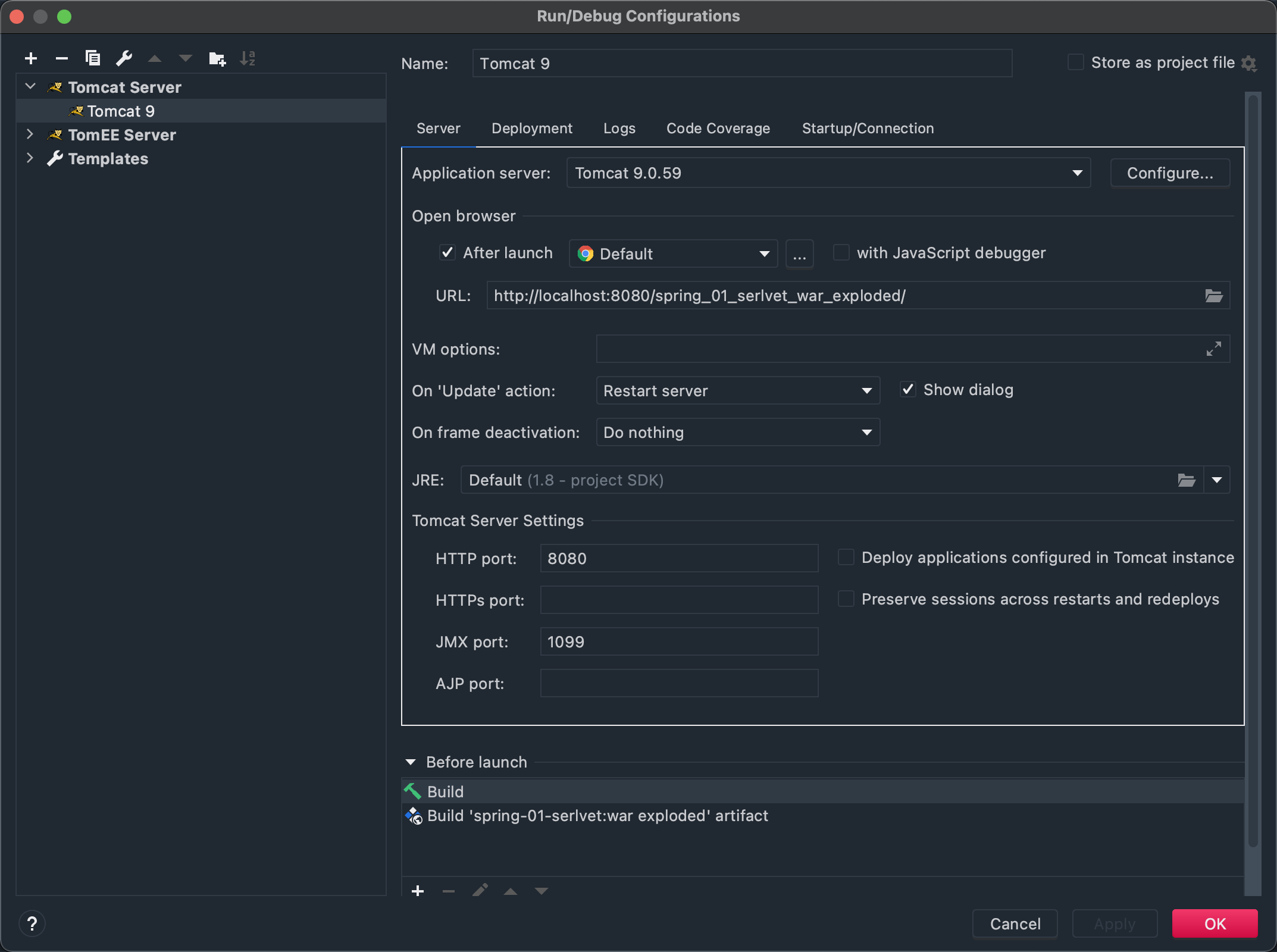The width and height of the screenshot is (1277, 952).
Task: Click the OK button
Action: coord(1215,923)
